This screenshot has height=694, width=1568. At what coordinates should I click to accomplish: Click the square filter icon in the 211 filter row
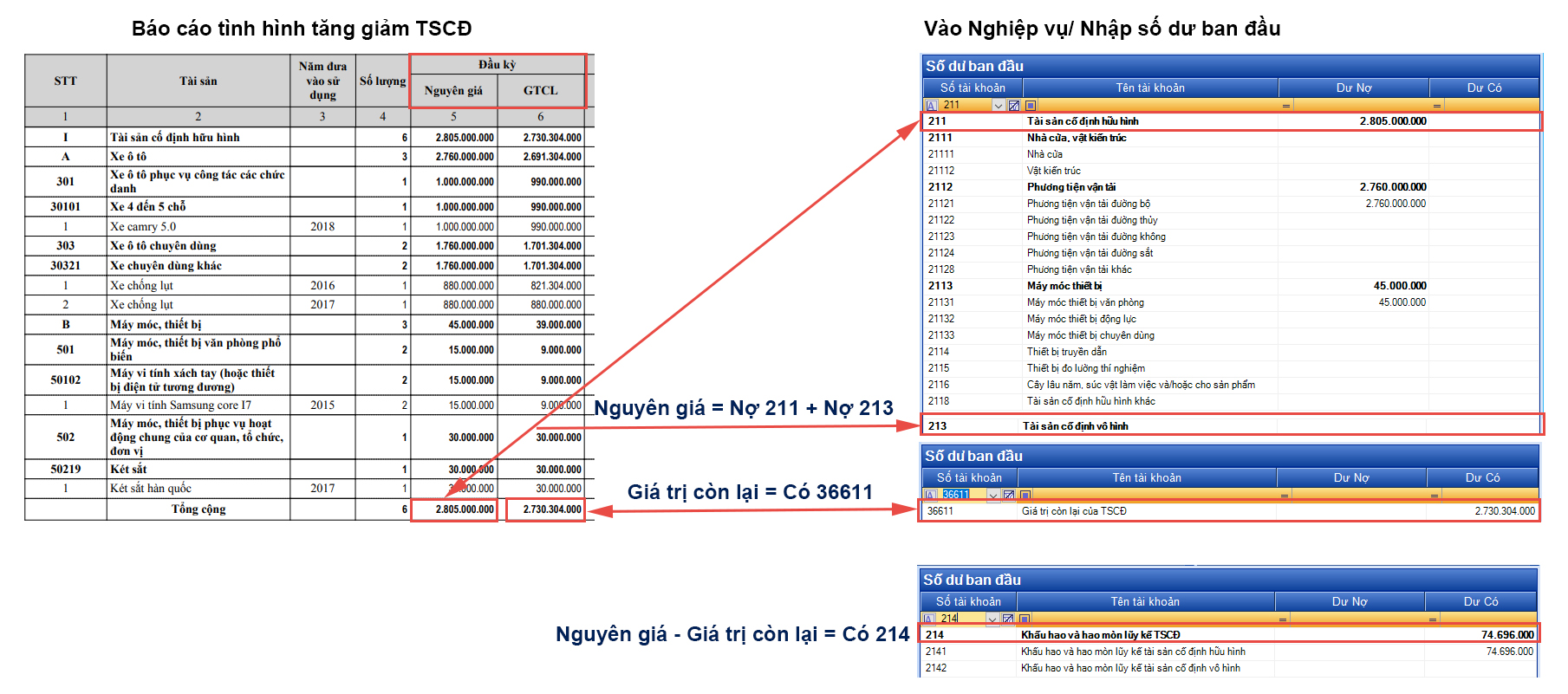[1030, 106]
